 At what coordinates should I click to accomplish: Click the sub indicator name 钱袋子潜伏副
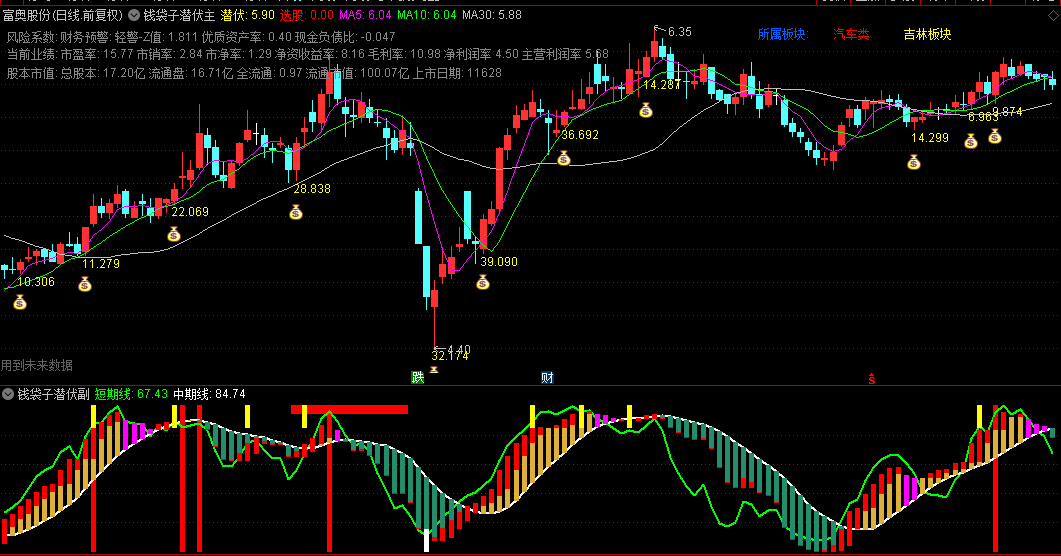tap(53, 394)
